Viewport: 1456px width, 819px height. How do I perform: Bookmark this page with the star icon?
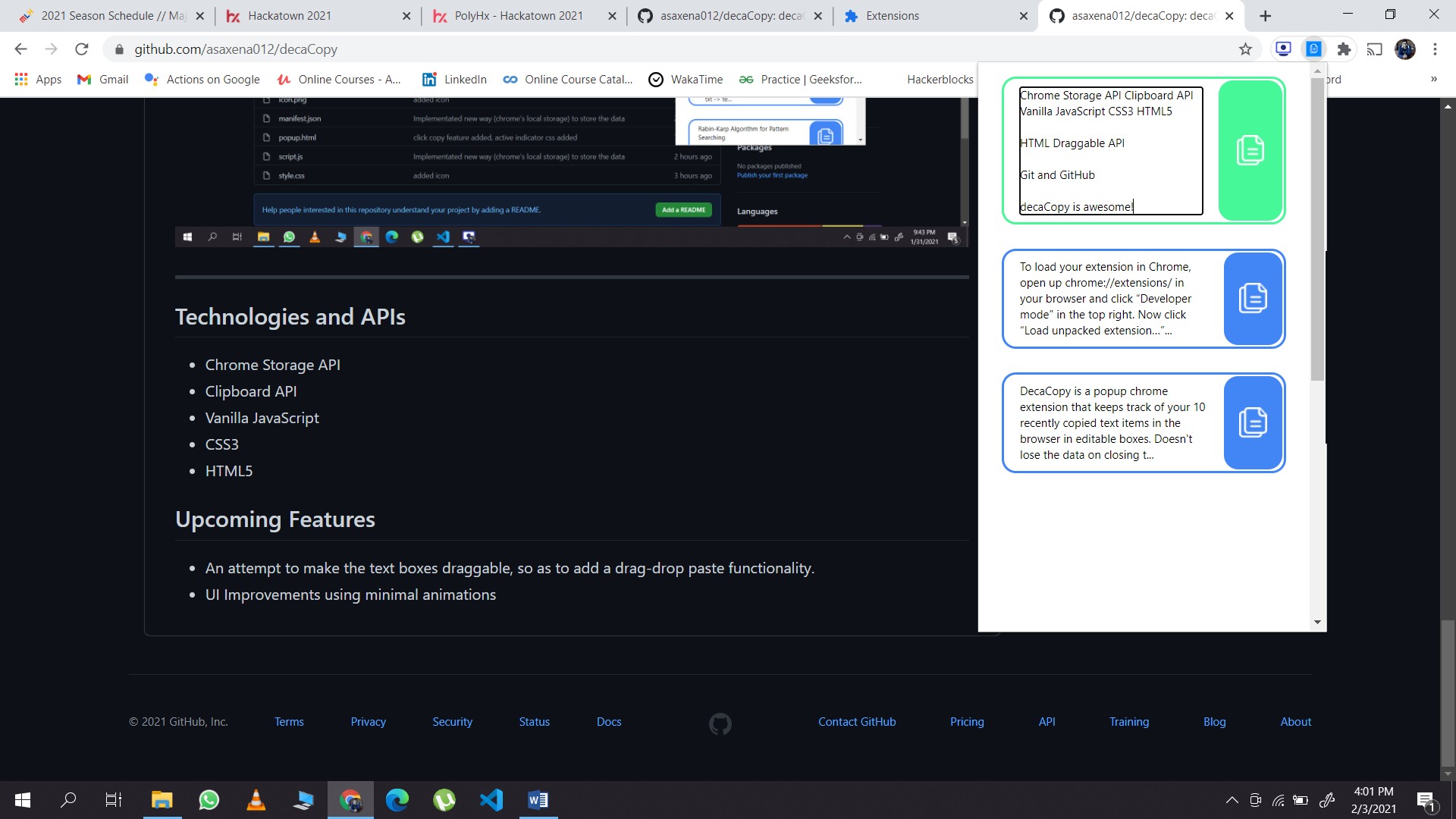pyautogui.click(x=1245, y=49)
